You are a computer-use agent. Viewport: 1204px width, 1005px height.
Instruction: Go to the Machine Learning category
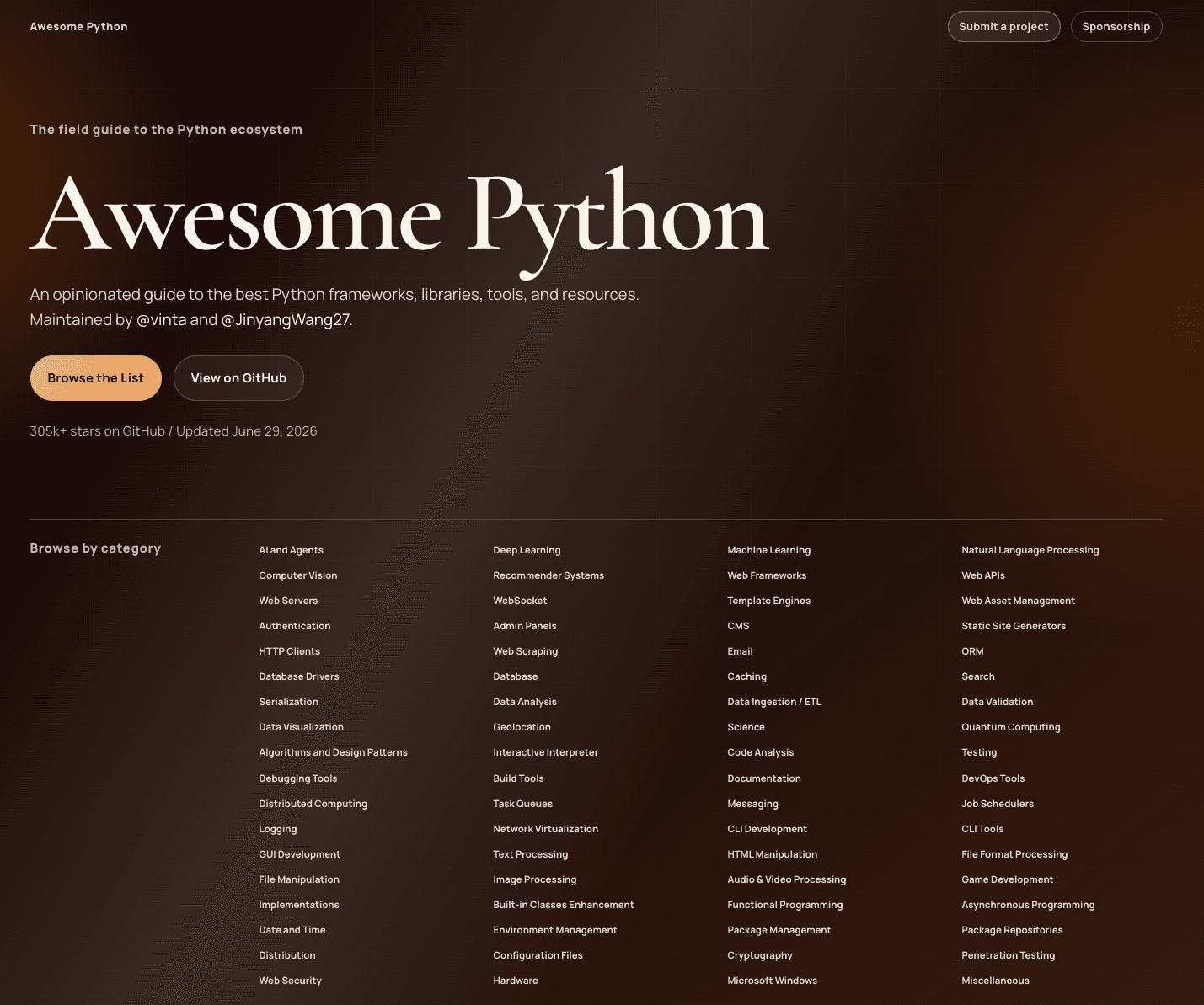[768, 550]
